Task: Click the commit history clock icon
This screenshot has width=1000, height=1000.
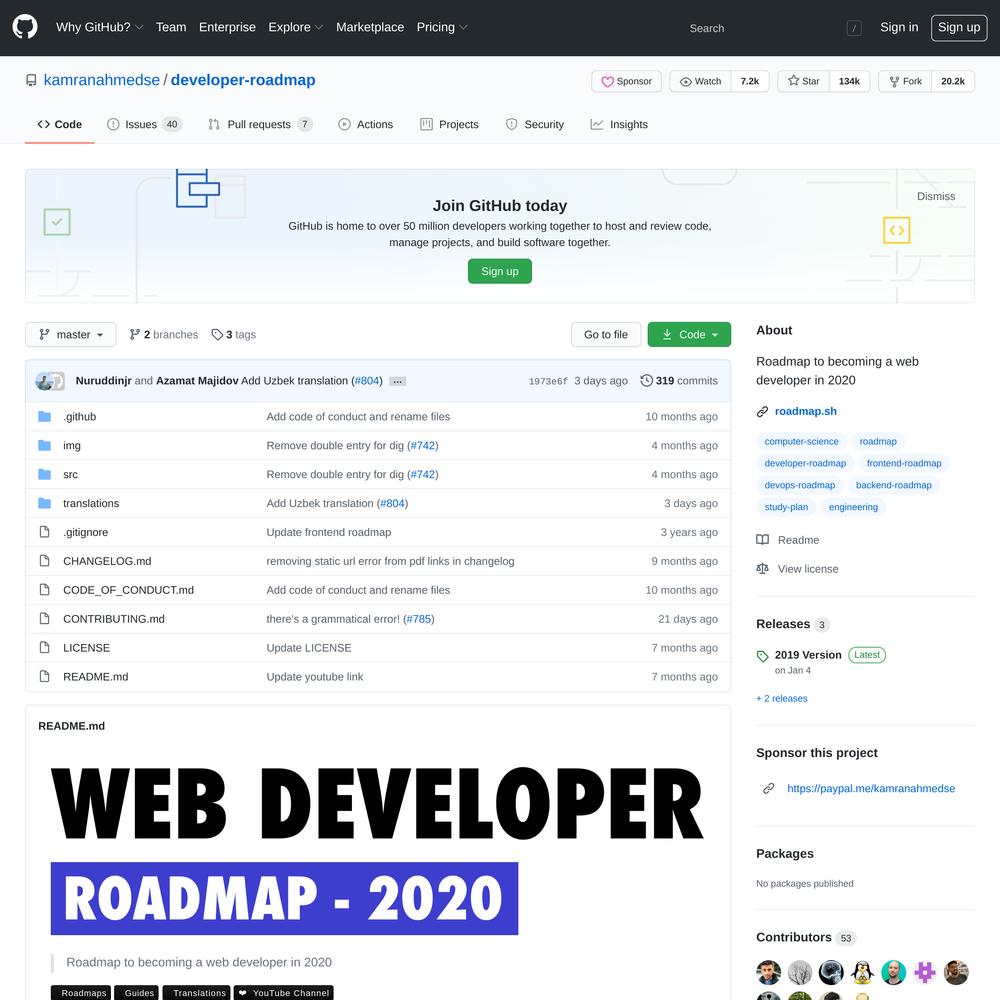Action: point(646,381)
